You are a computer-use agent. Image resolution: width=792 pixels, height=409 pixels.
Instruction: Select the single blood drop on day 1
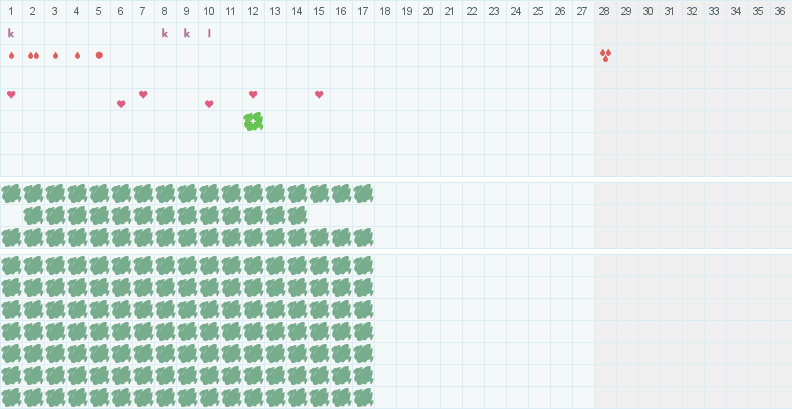[x=11, y=55]
